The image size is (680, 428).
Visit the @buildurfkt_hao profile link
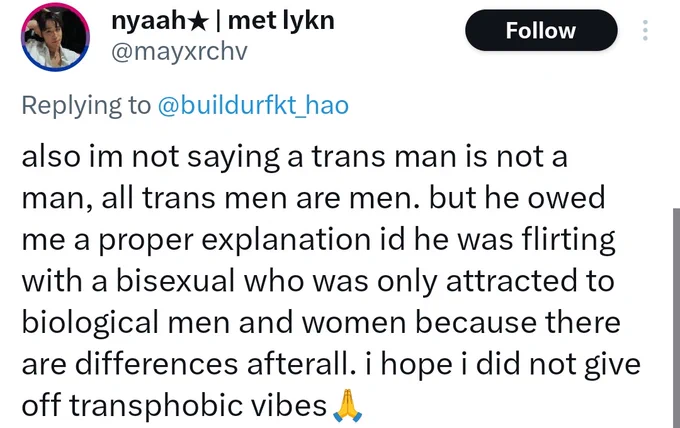point(253,105)
